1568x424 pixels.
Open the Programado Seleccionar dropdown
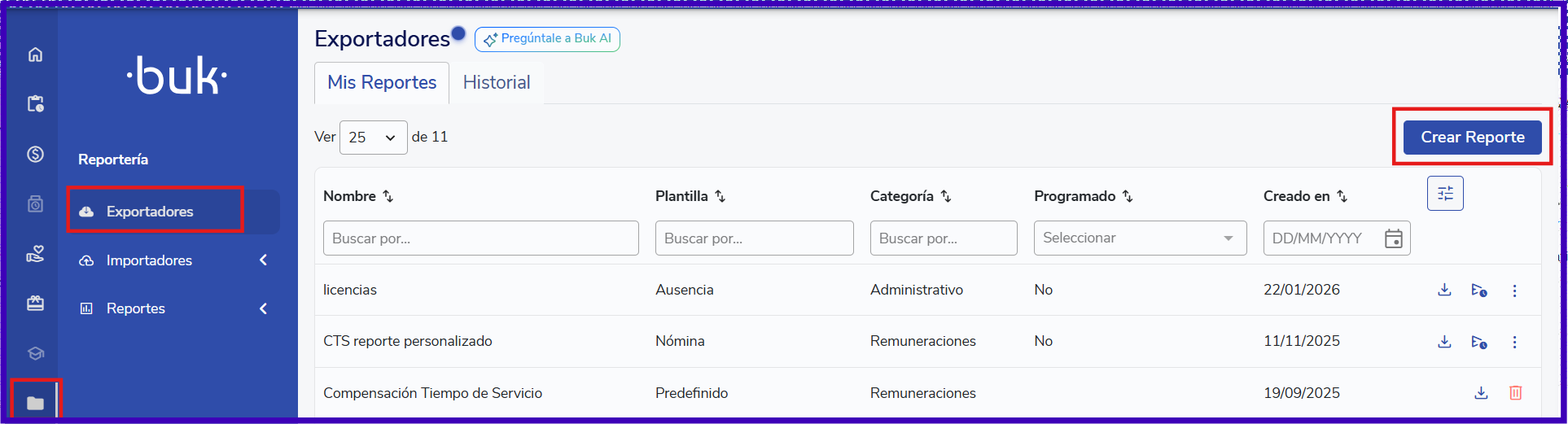[x=1140, y=238]
